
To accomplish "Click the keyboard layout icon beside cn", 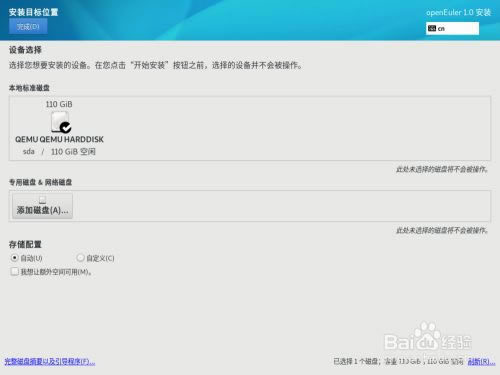I will pyautogui.click(x=432, y=28).
